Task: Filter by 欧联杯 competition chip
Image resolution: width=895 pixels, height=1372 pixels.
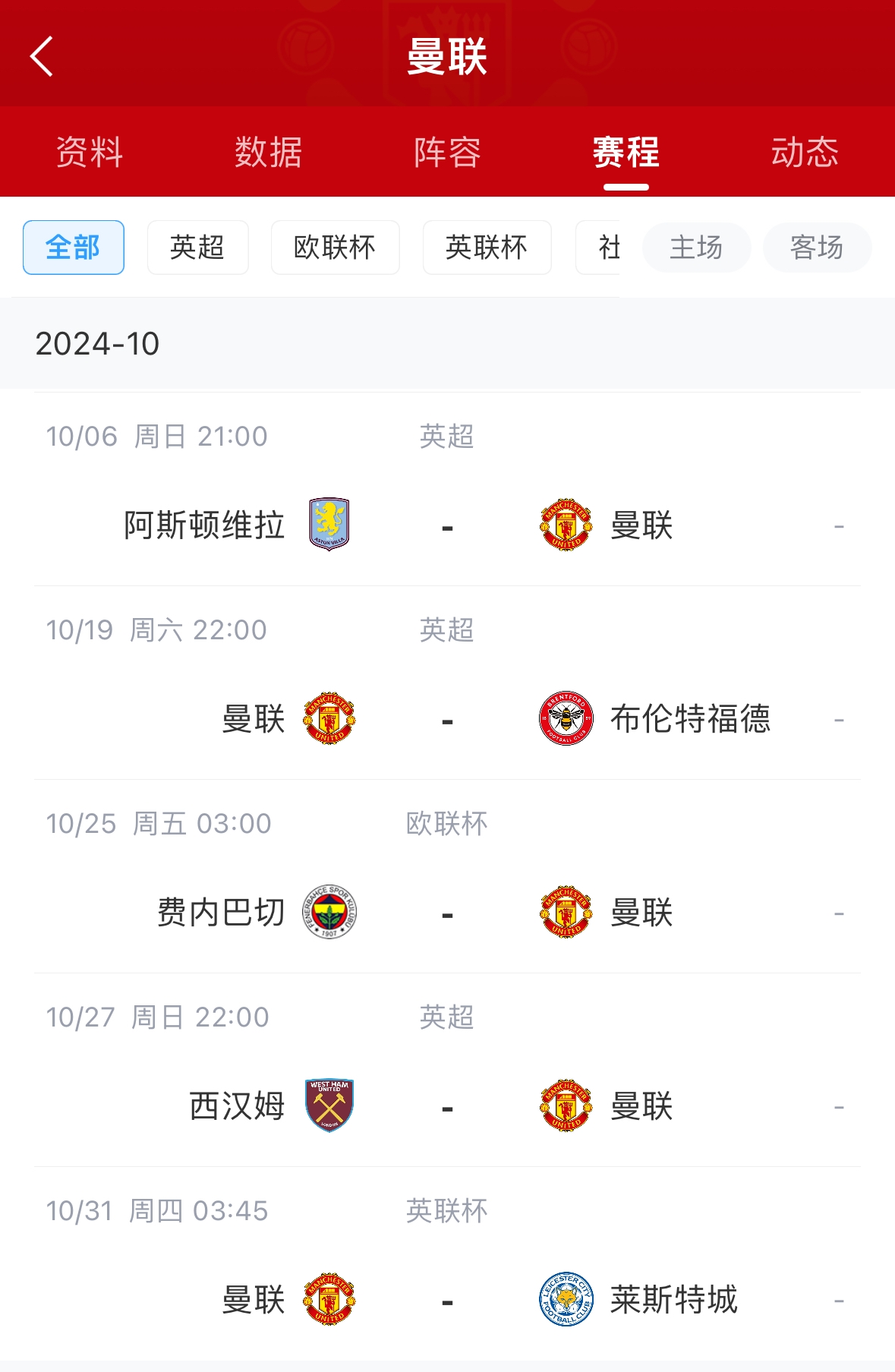Action: 335,248
